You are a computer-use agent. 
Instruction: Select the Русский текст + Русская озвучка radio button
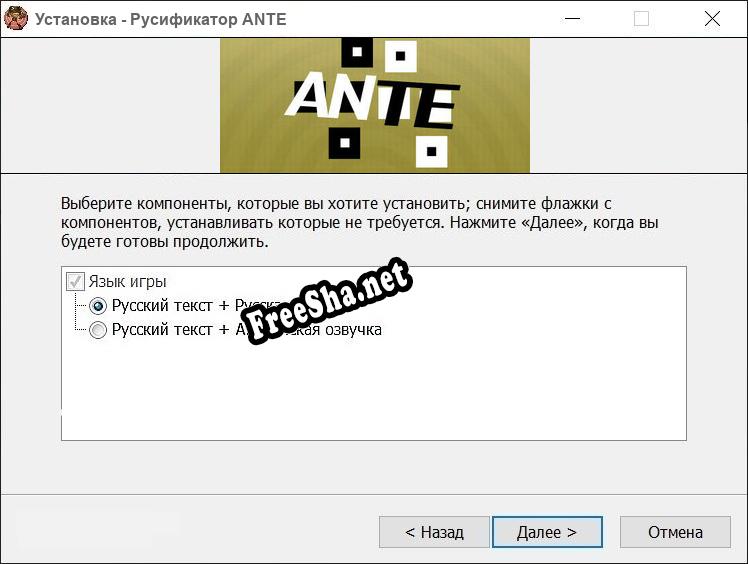(98, 306)
